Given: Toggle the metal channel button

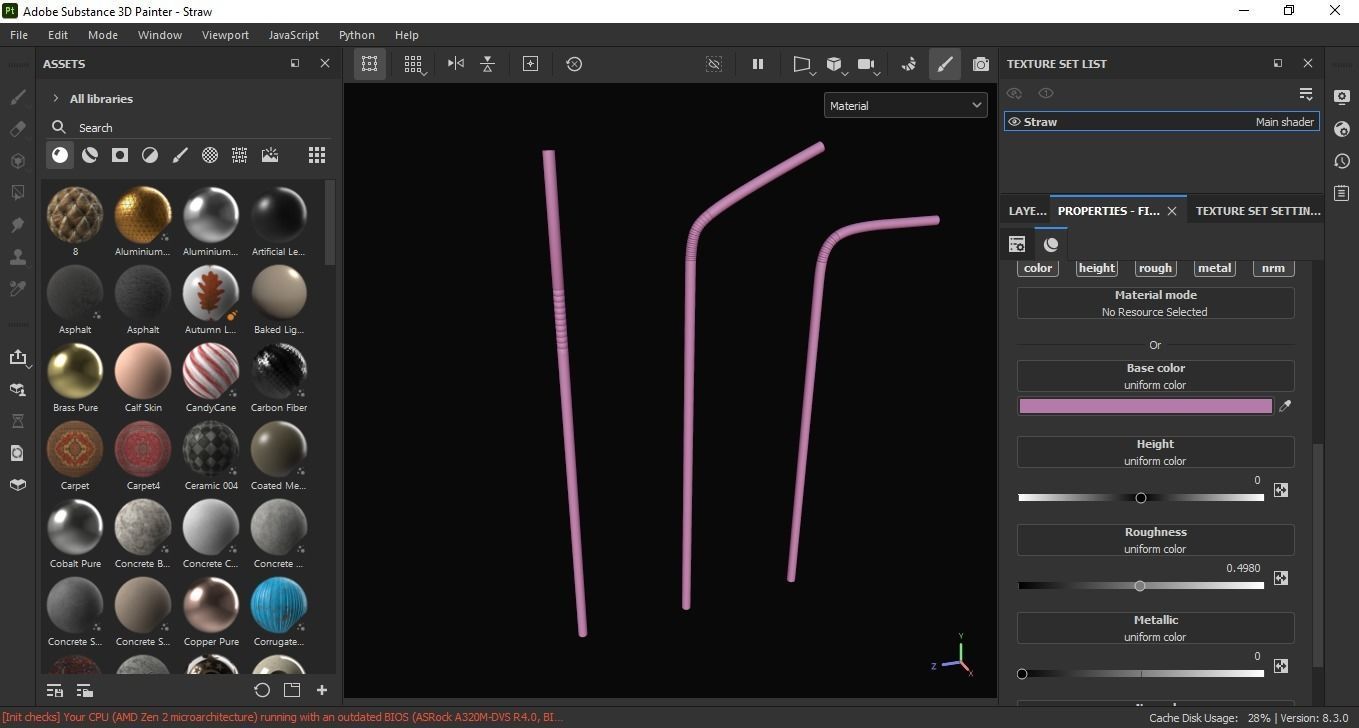Looking at the screenshot, I should click(x=1214, y=268).
